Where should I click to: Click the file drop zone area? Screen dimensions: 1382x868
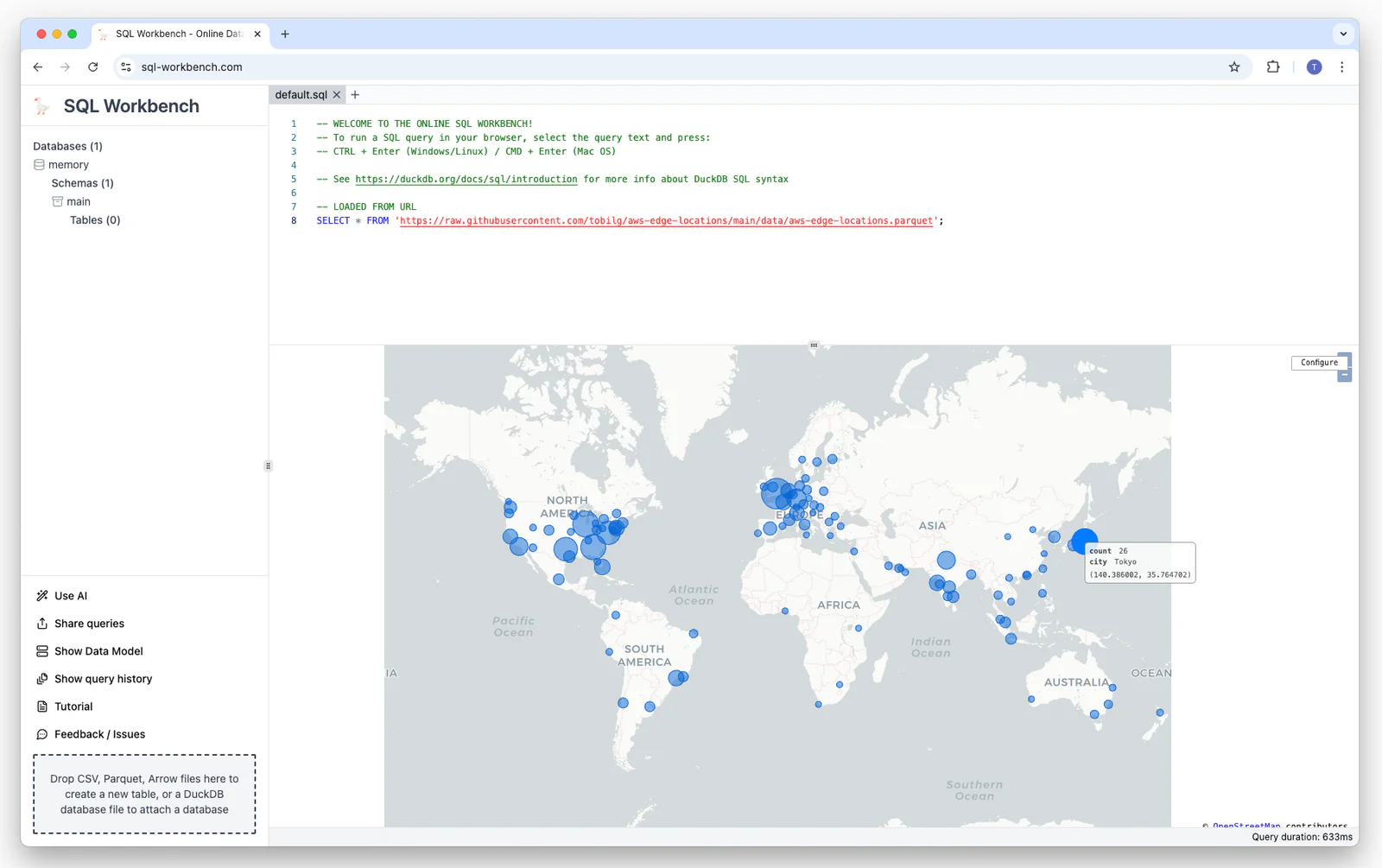coord(144,795)
